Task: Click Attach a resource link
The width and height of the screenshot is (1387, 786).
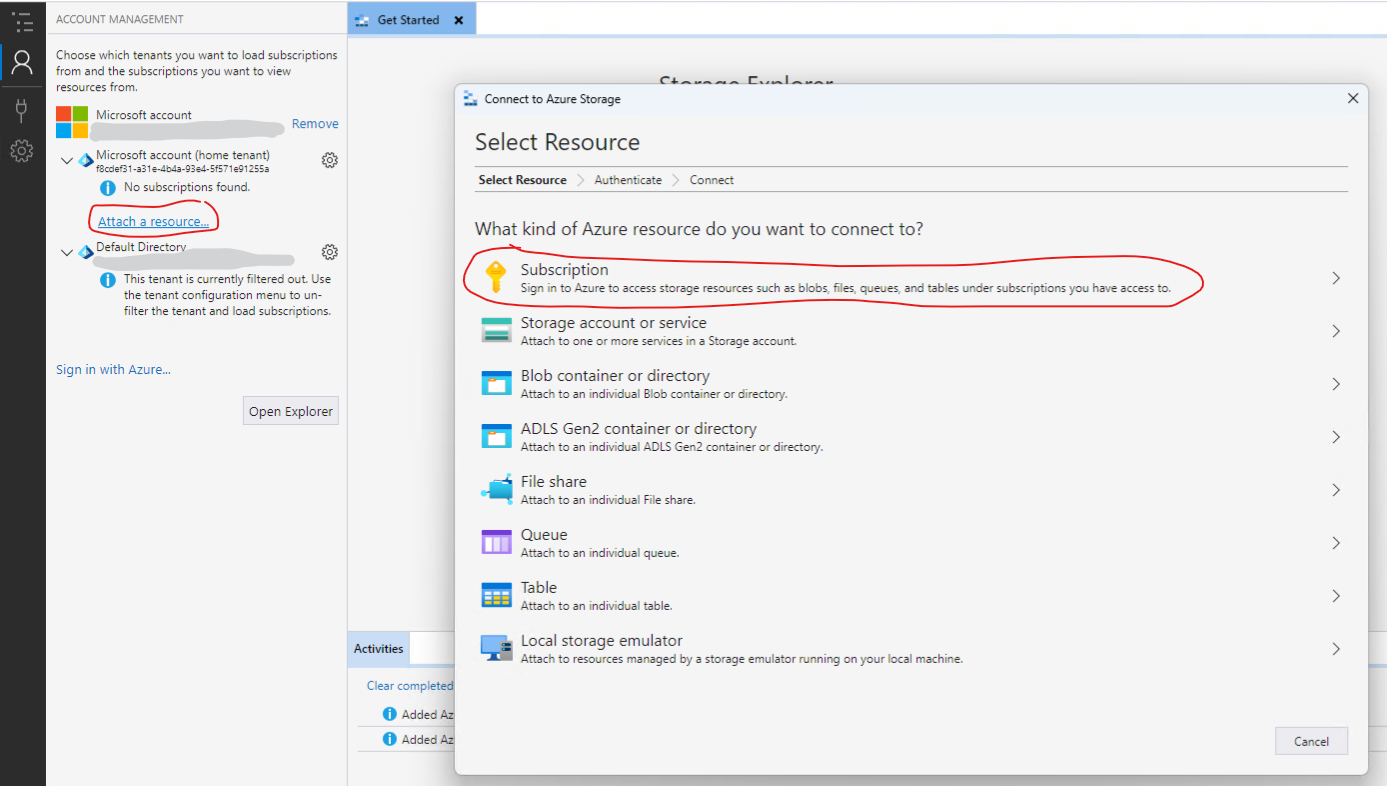Action: (154, 221)
